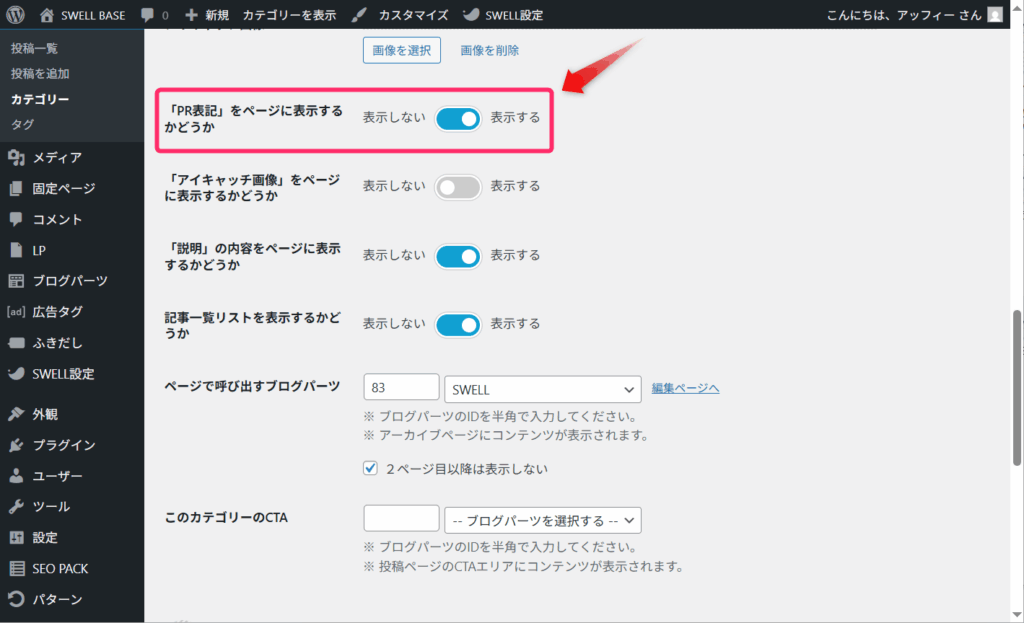The width and height of the screenshot is (1024, 623).
Task: Toggle the 「説明」の内容 display switch
Action: 458,256
